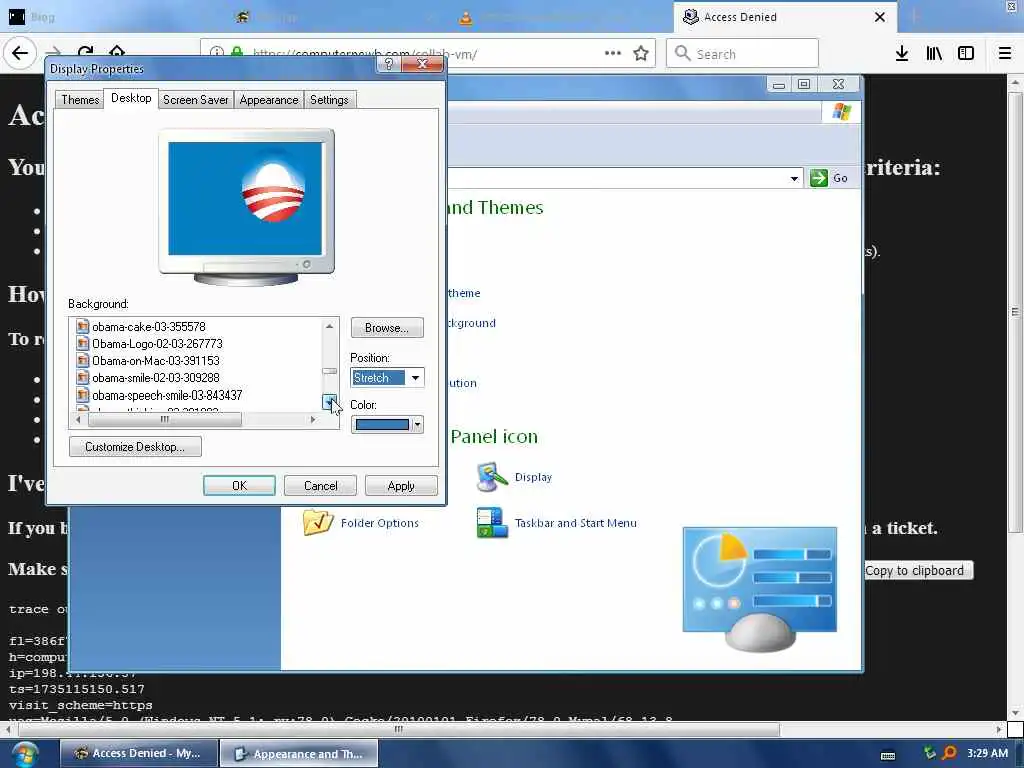Click the background list horizontal scroll right arrow

[x=313, y=420]
